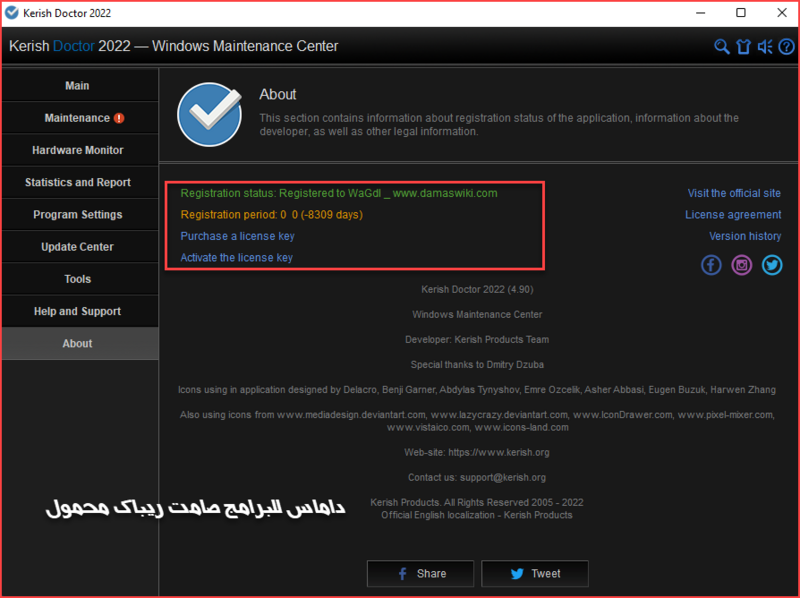Open the License agreement link
Screen dimensions: 800x598
click(x=733, y=215)
